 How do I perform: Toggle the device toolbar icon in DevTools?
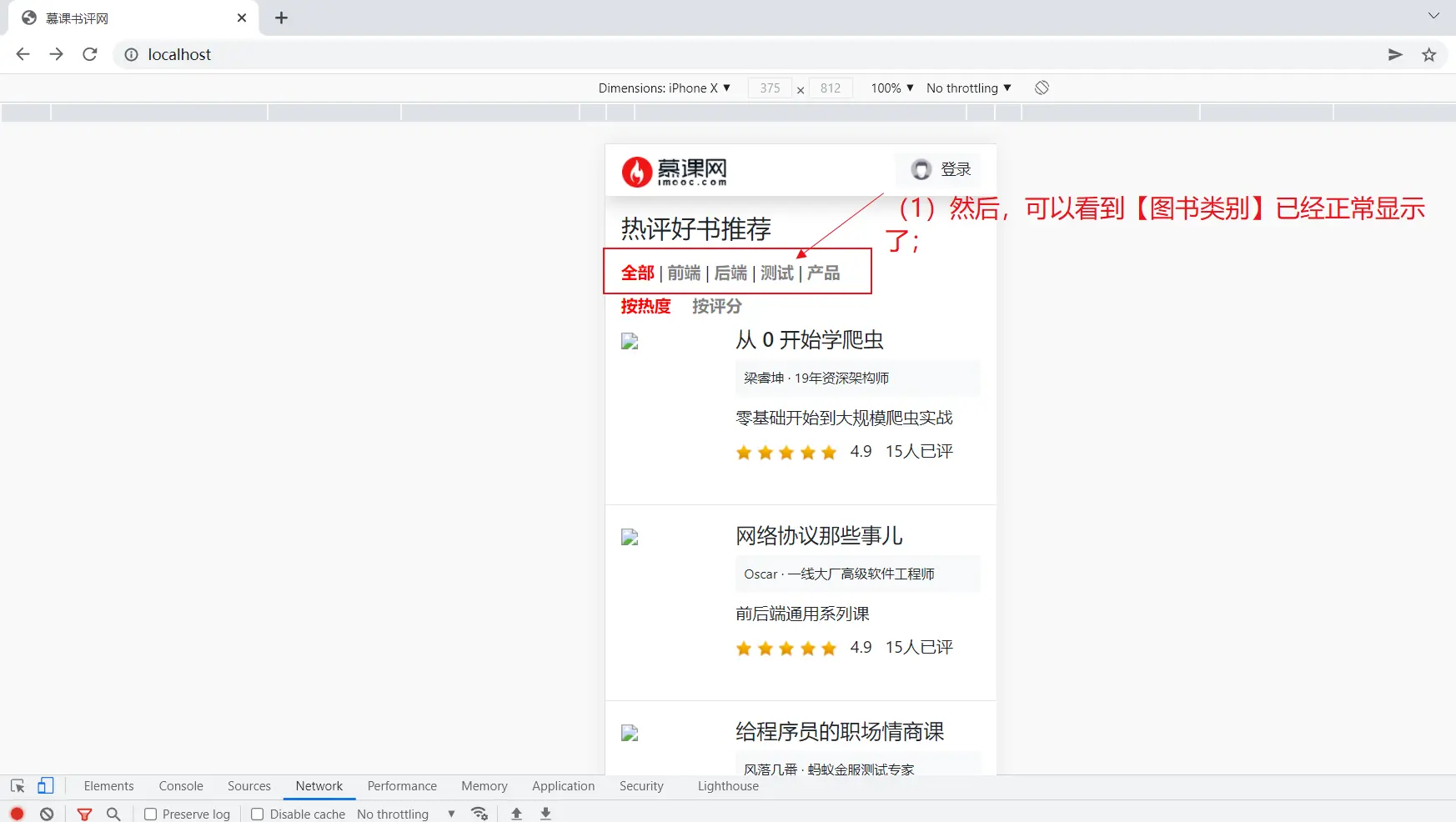tap(45, 785)
